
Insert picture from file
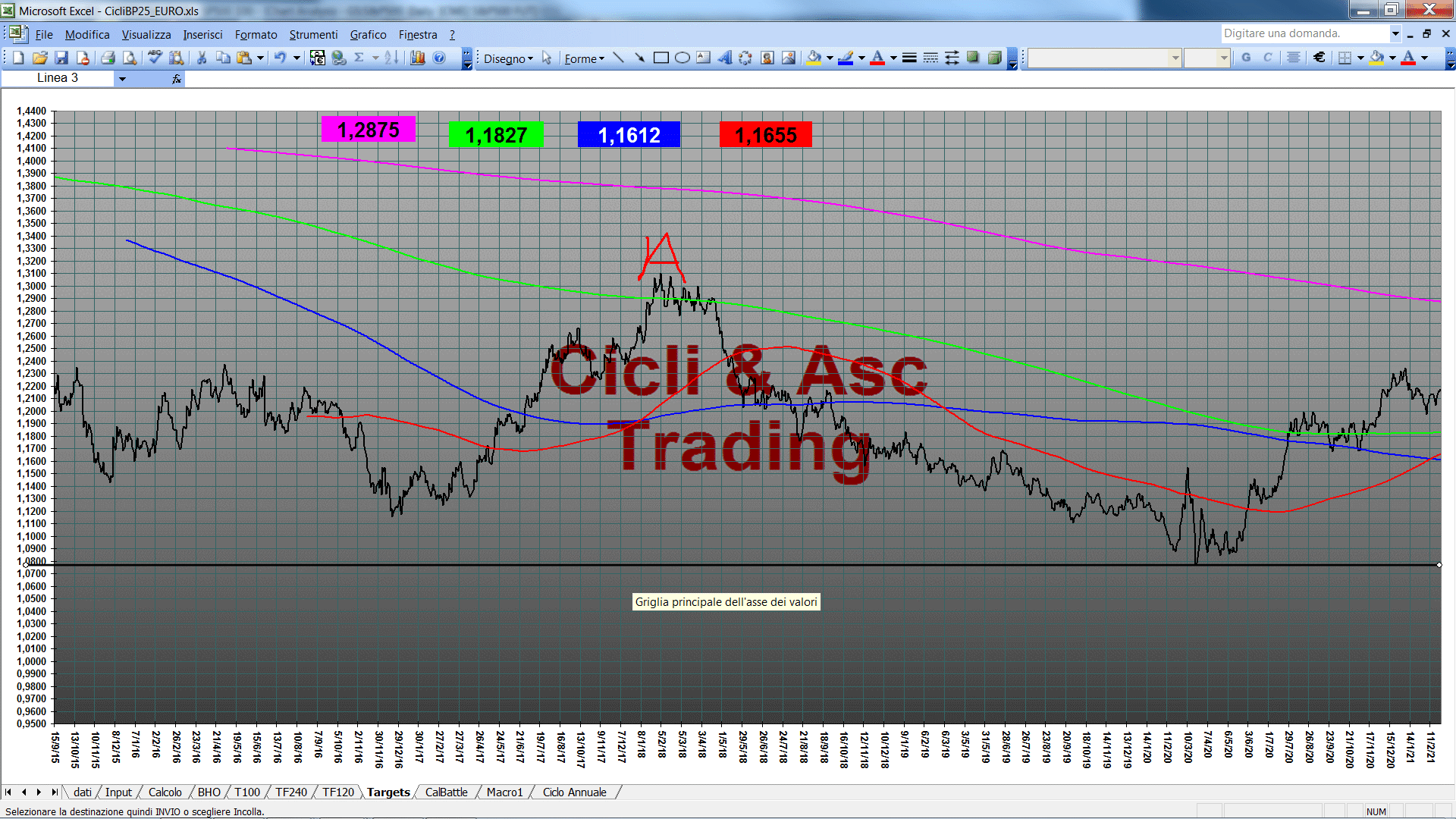click(x=789, y=58)
